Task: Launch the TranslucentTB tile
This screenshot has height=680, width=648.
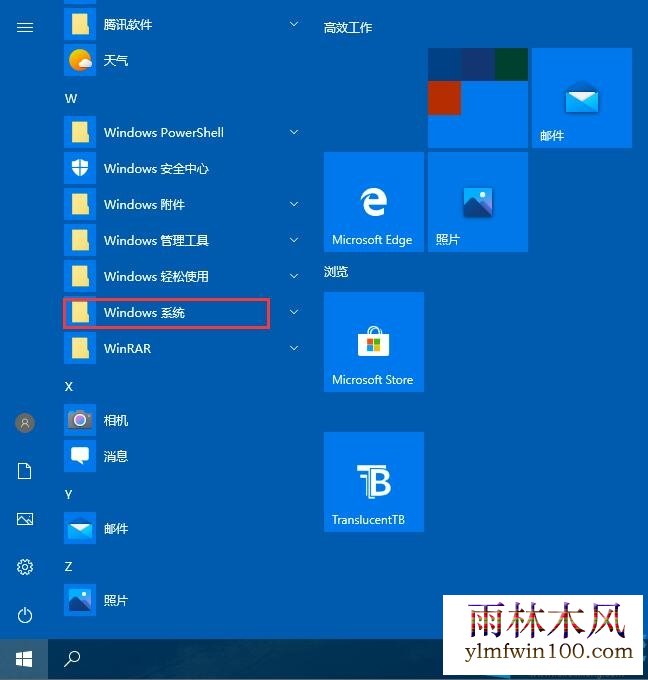Action: click(374, 482)
